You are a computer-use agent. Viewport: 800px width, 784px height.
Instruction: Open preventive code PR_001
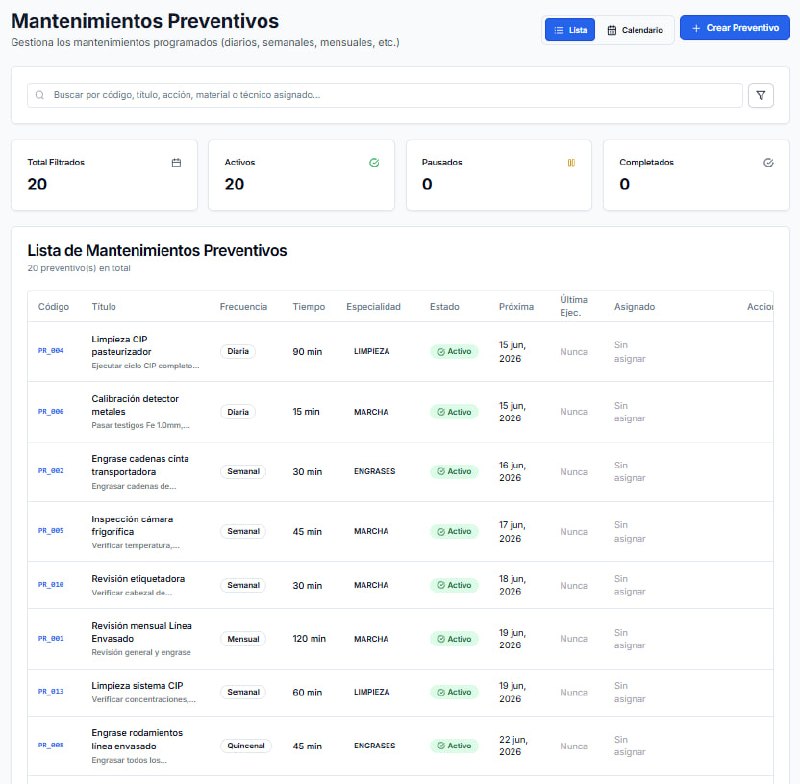point(51,638)
